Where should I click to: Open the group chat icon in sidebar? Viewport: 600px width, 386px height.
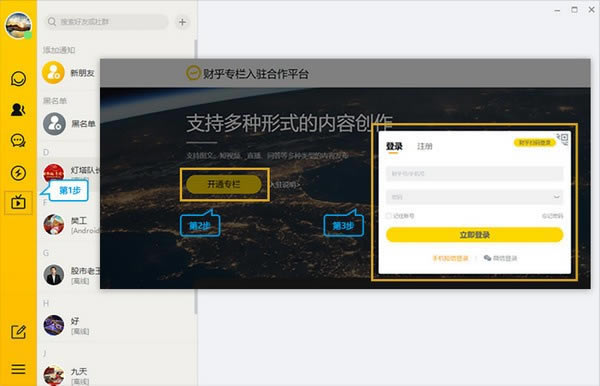tap(18, 141)
